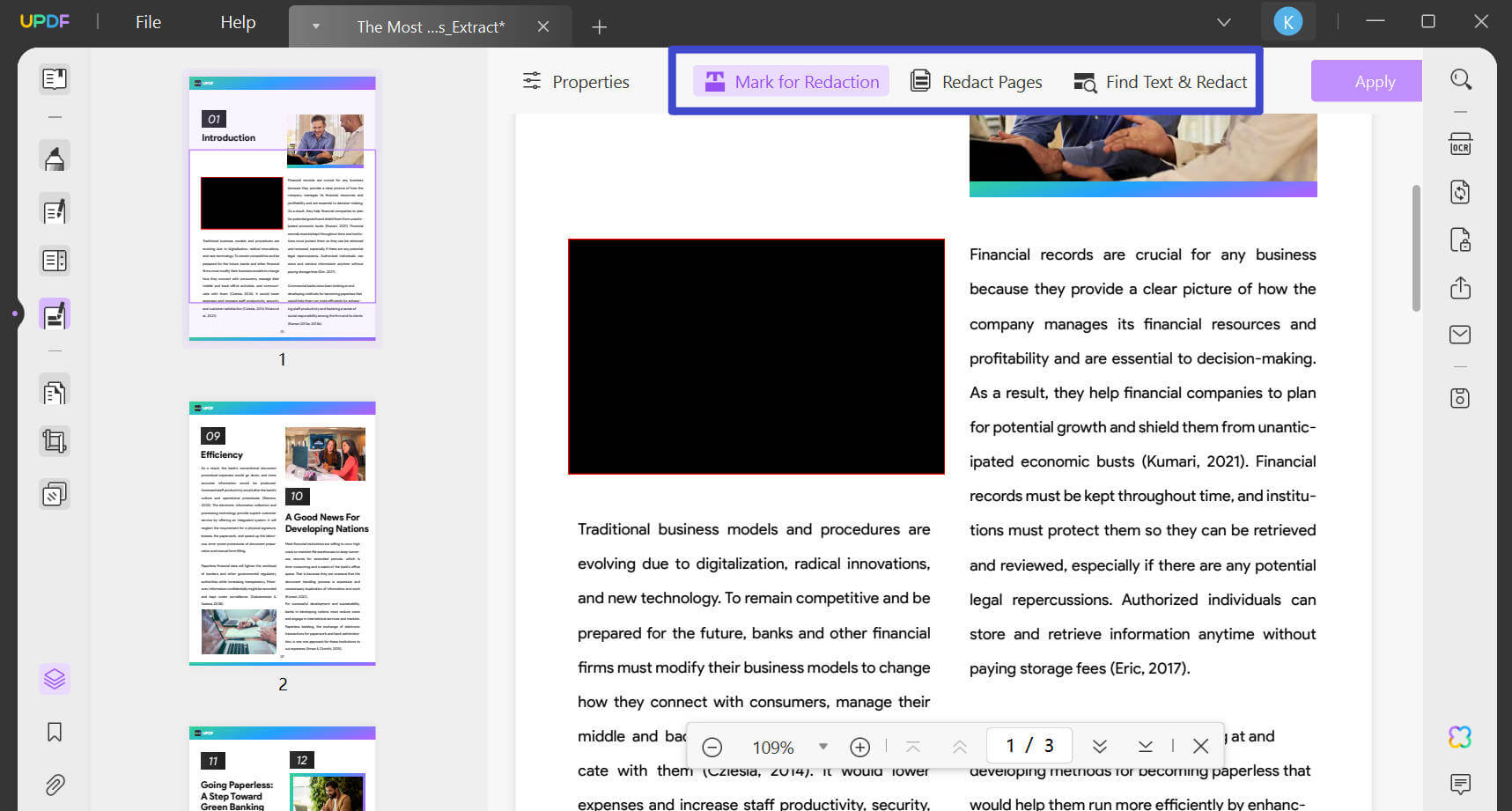Launch the OCR feature
Screen dimensions: 1512x811
pyautogui.click(x=1459, y=144)
